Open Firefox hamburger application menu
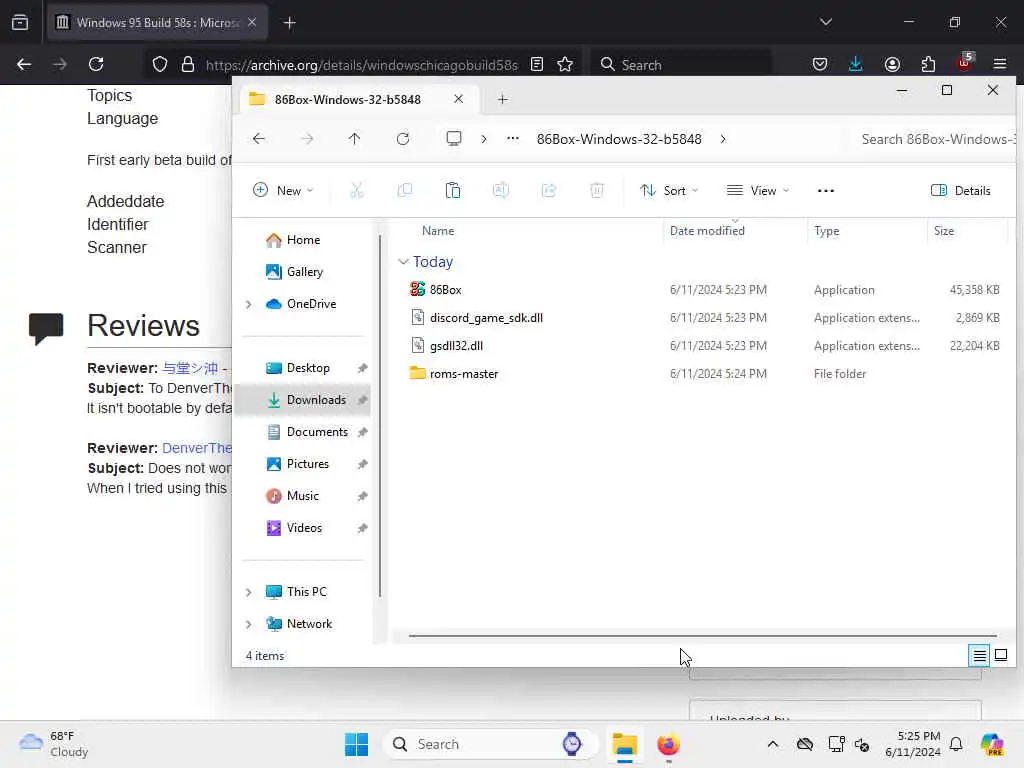The height and width of the screenshot is (768, 1024). pyautogui.click(x=1000, y=64)
